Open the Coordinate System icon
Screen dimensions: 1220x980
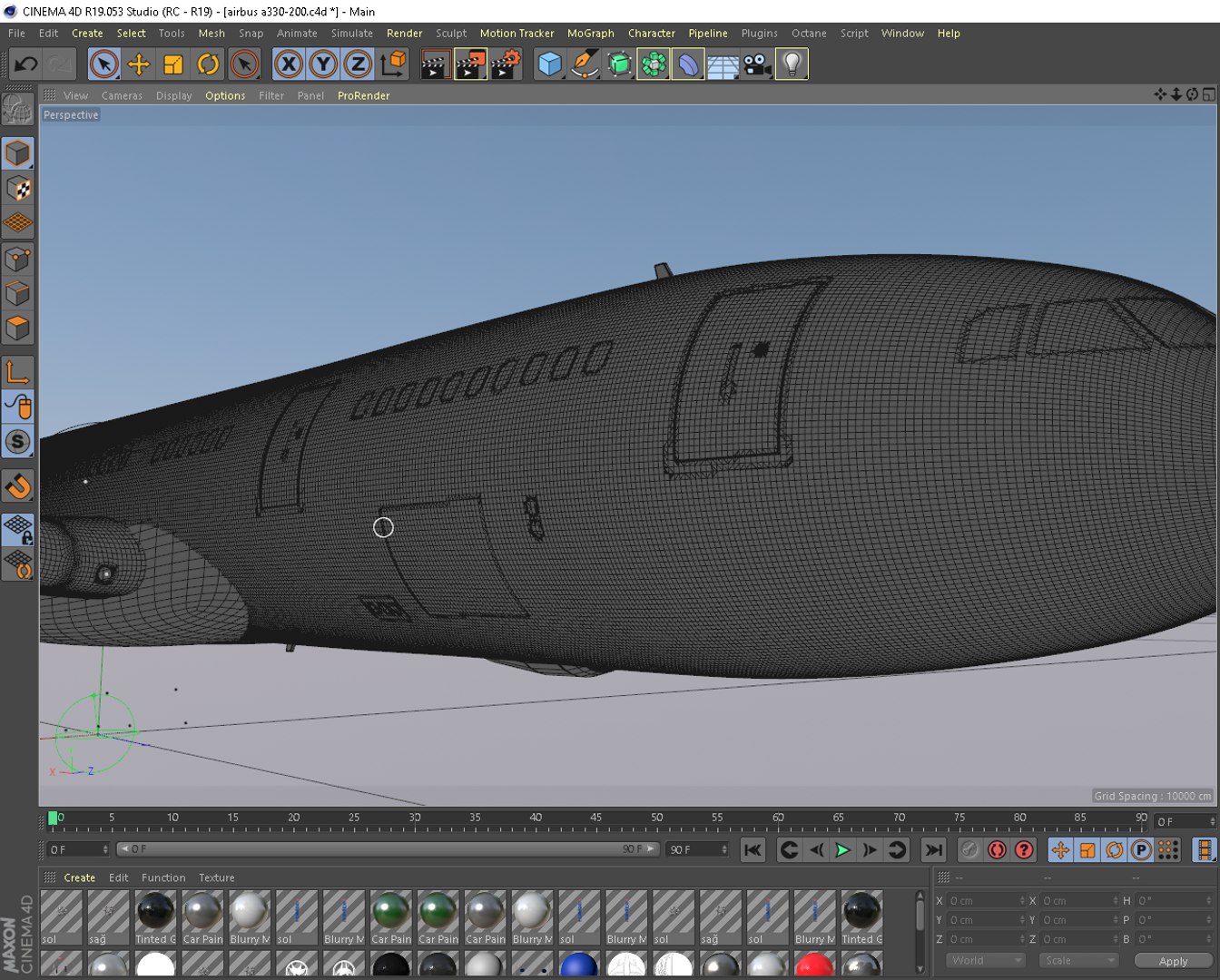click(x=393, y=64)
